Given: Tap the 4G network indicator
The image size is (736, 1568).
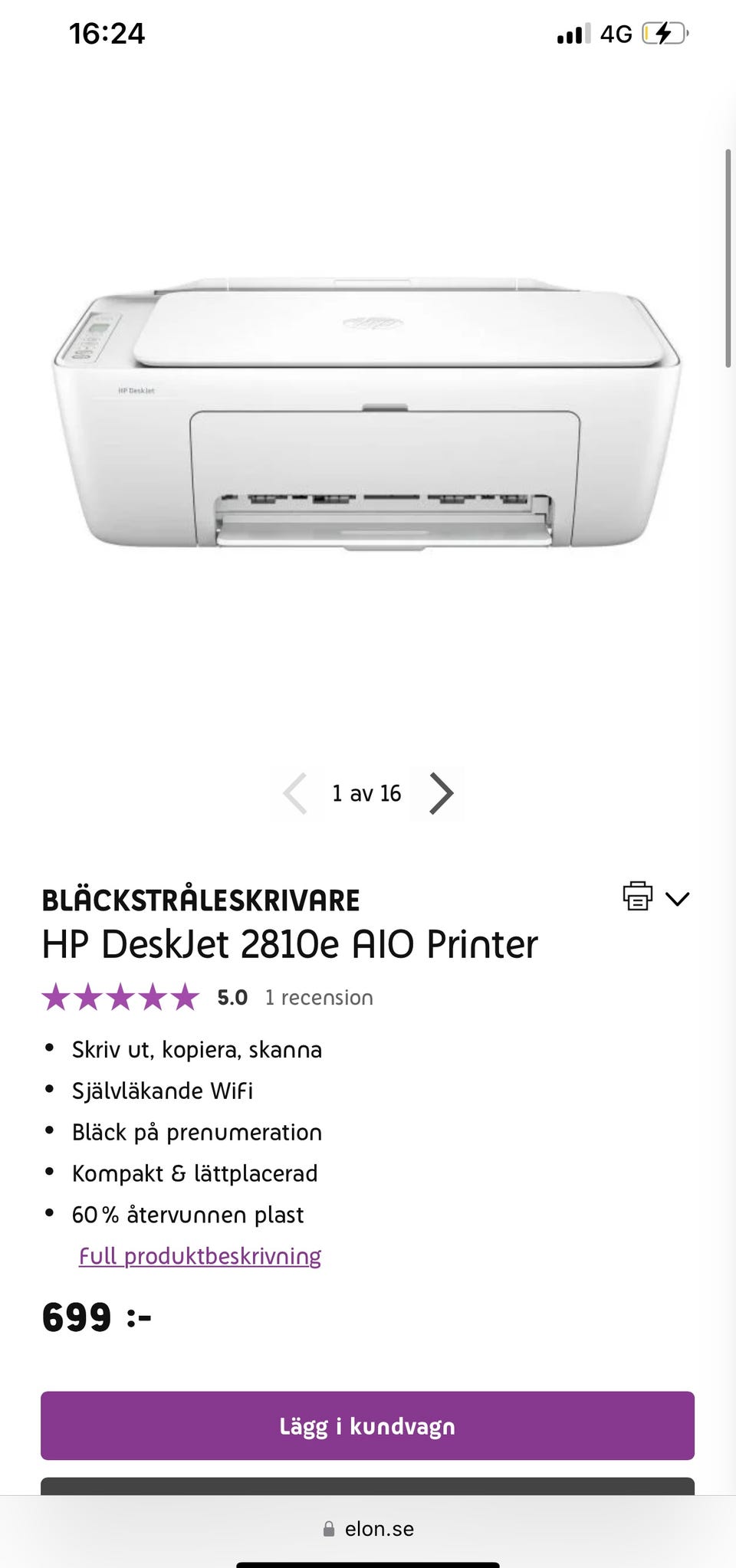Looking at the screenshot, I should tap(616, 34).
